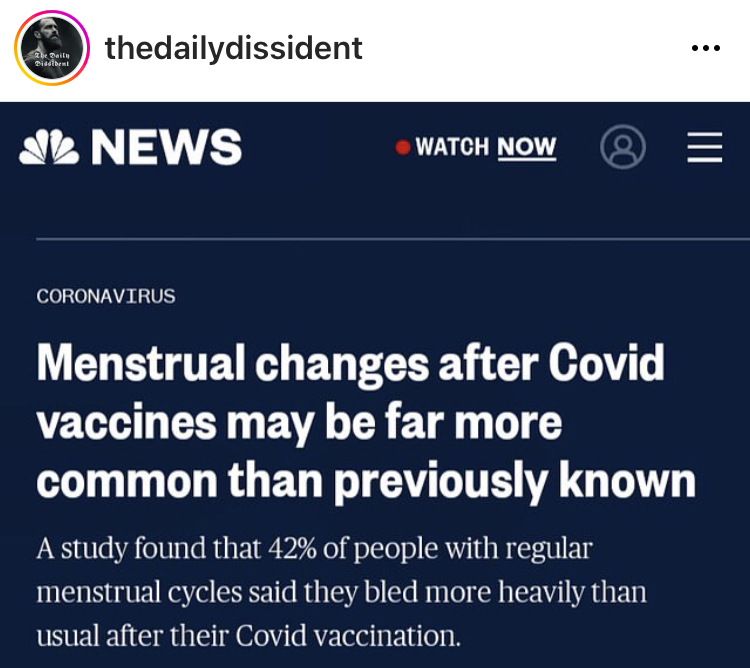Click the word Covid in headline
The height and width of the screenshot is (668, 750).
pos(607,362)
